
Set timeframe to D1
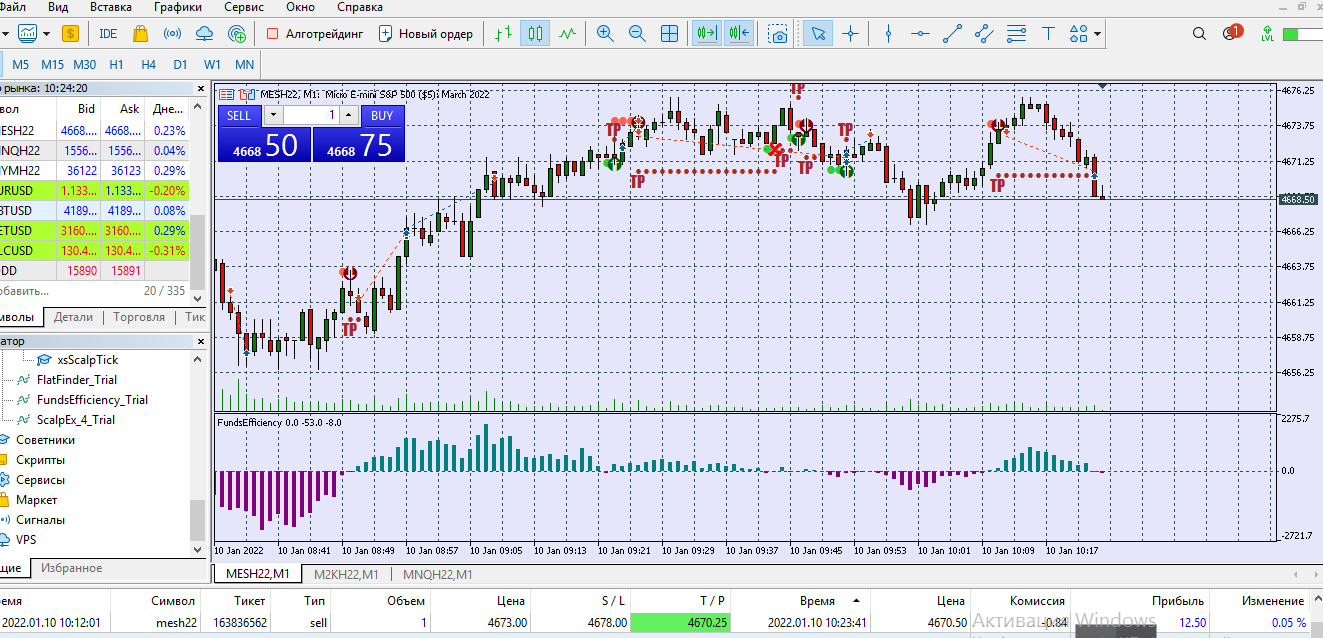tap(180, 65)
